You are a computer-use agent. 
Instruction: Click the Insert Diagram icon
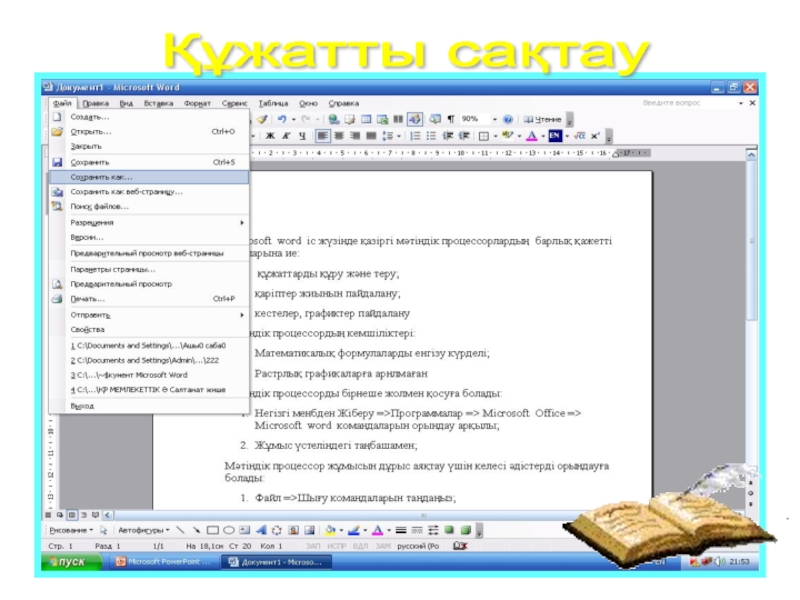click(277, 530)
